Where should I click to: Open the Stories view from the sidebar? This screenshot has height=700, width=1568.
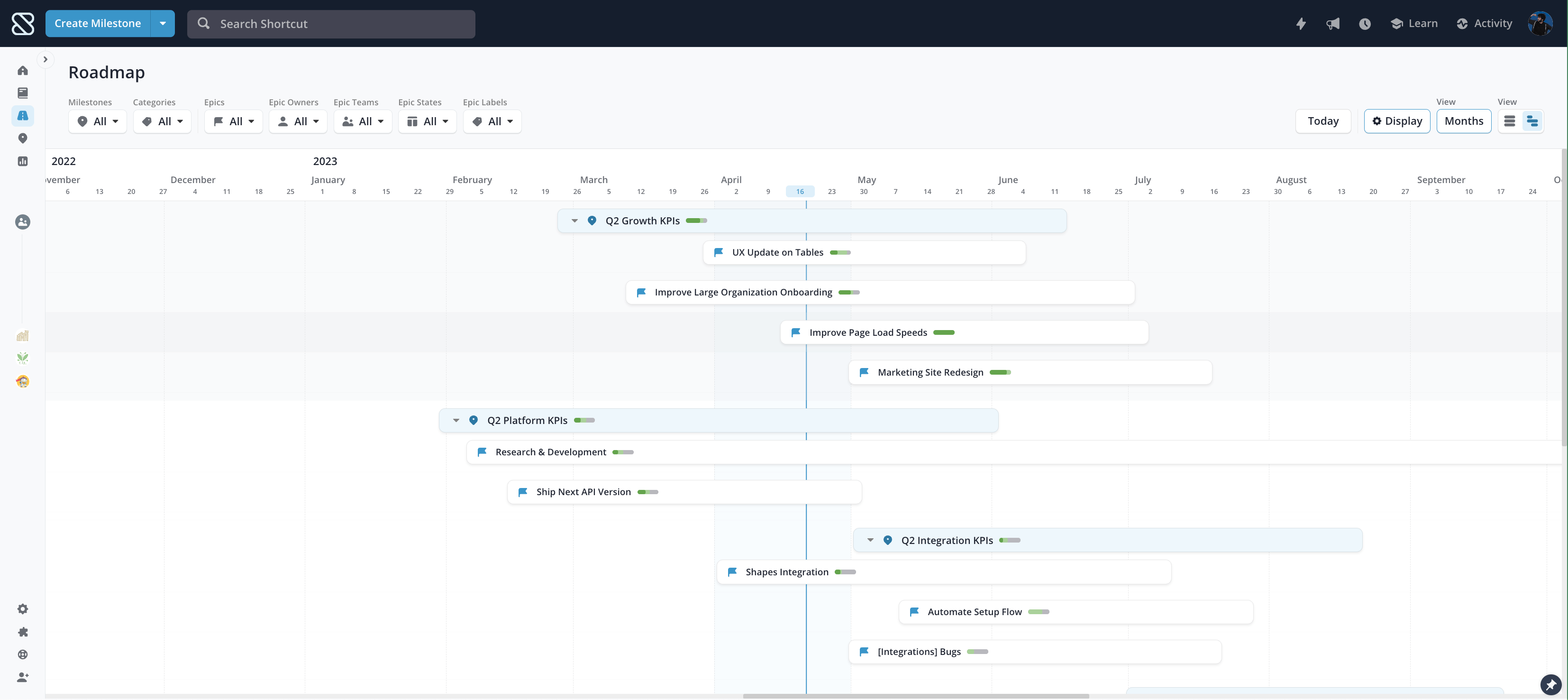[23, 92]
